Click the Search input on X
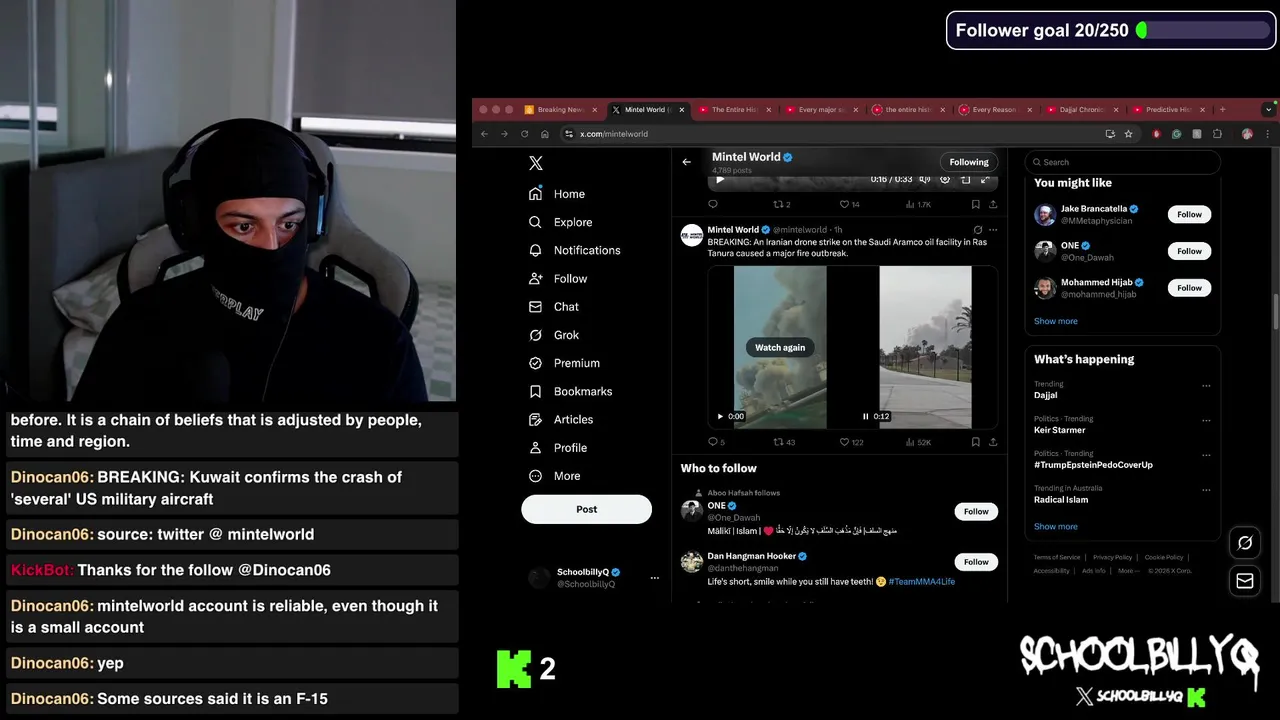This screenshot has width=1280, height=720. 1122,162
